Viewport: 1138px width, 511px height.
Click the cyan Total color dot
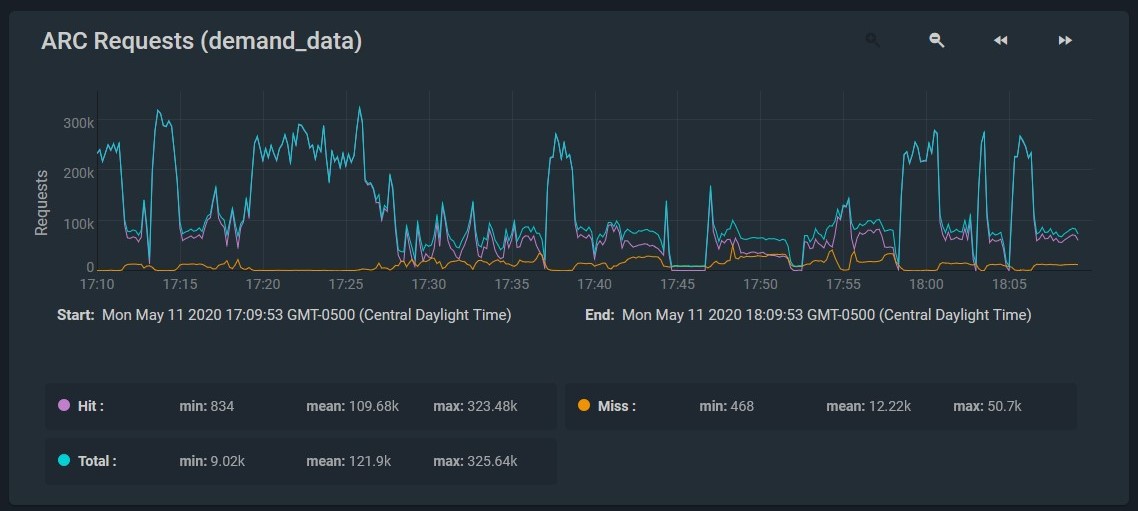[64, 460]
